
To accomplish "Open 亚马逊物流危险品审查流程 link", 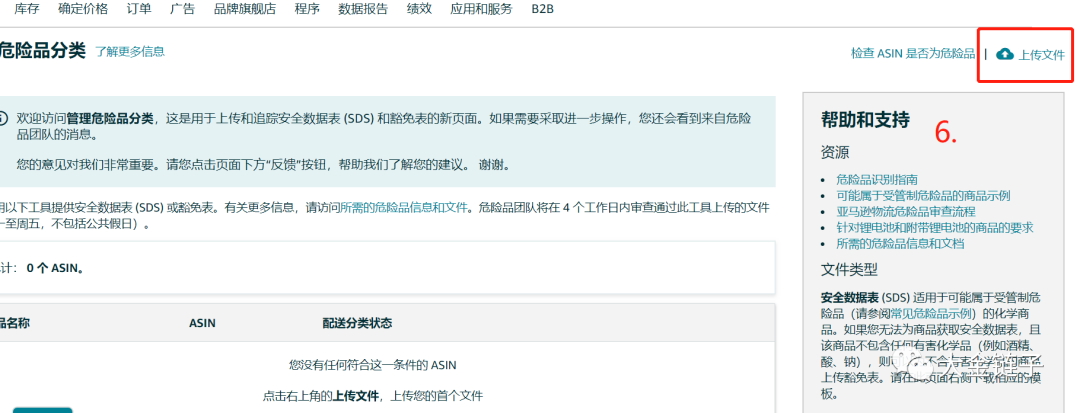I will [x=906, y=212].
